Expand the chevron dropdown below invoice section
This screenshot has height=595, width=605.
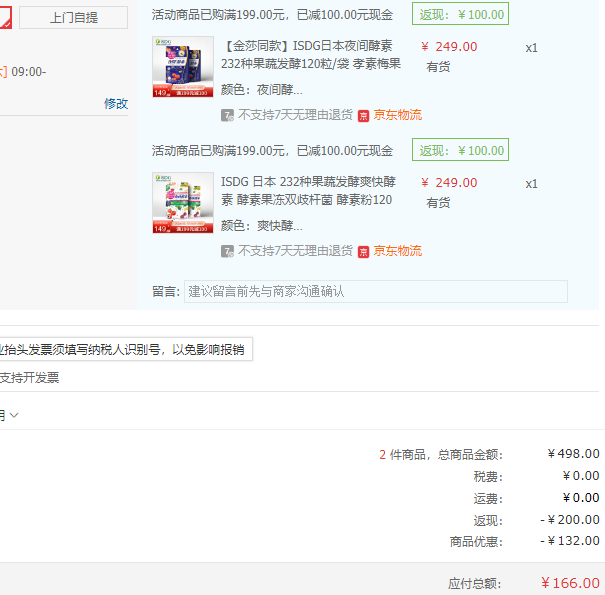tap(14, 415)
